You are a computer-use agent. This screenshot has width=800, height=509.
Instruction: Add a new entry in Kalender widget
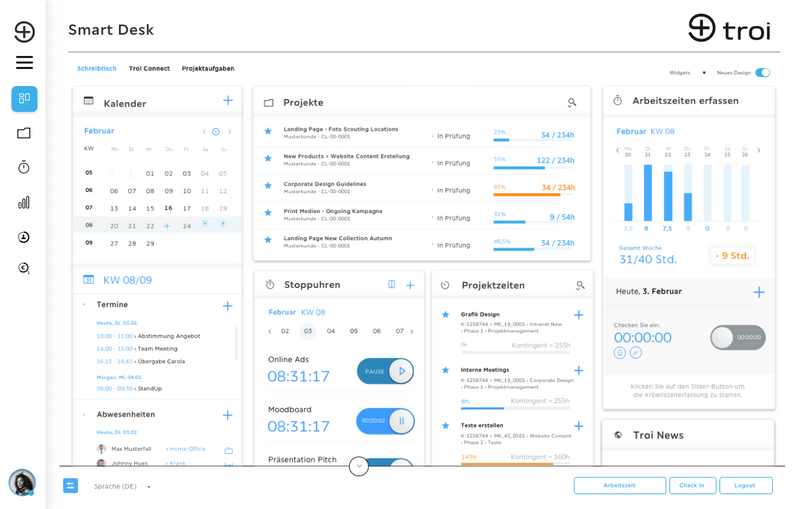click(228, 100)
